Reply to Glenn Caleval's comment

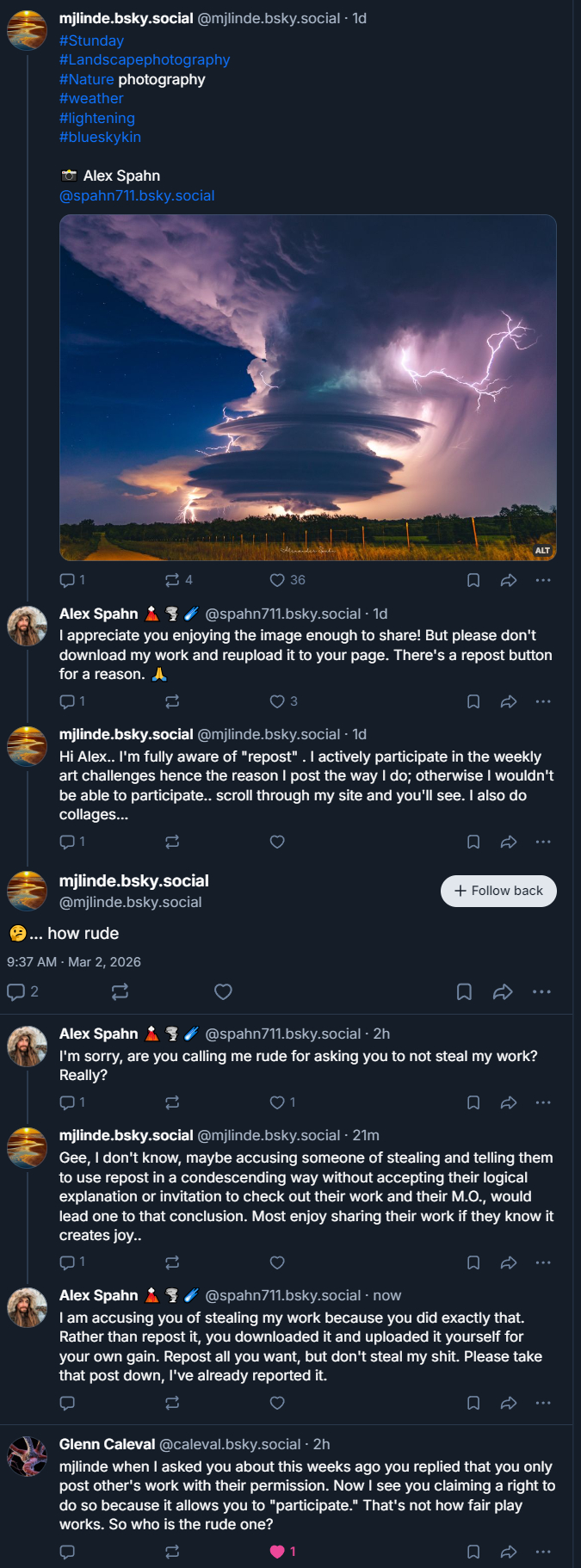pos(67,1552)
